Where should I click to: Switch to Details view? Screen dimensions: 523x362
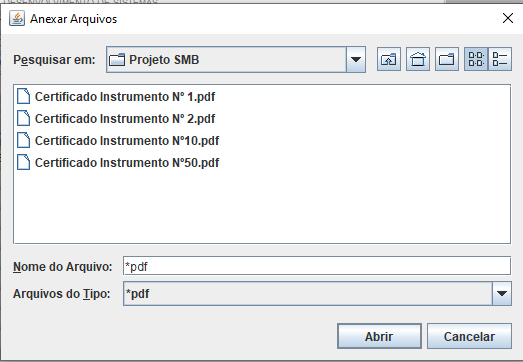click(x=500, y=59)
